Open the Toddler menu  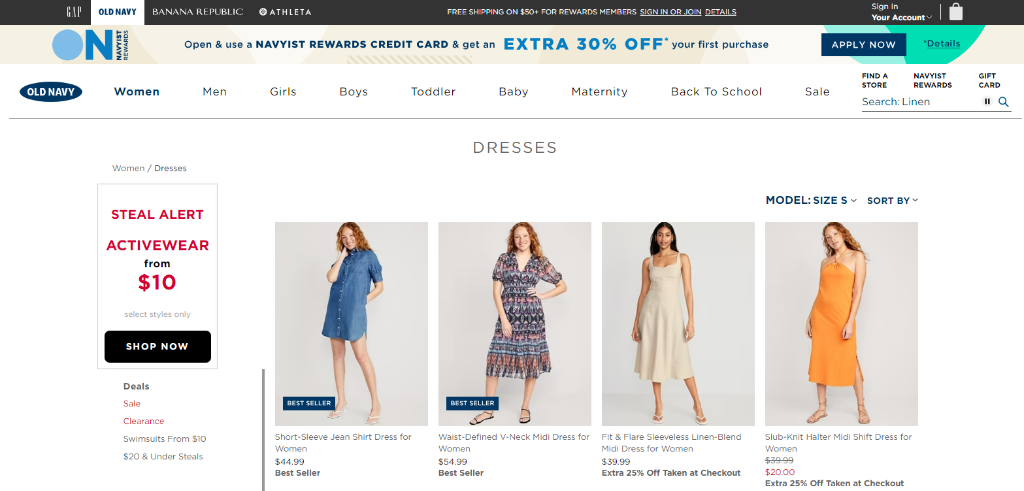433,92
